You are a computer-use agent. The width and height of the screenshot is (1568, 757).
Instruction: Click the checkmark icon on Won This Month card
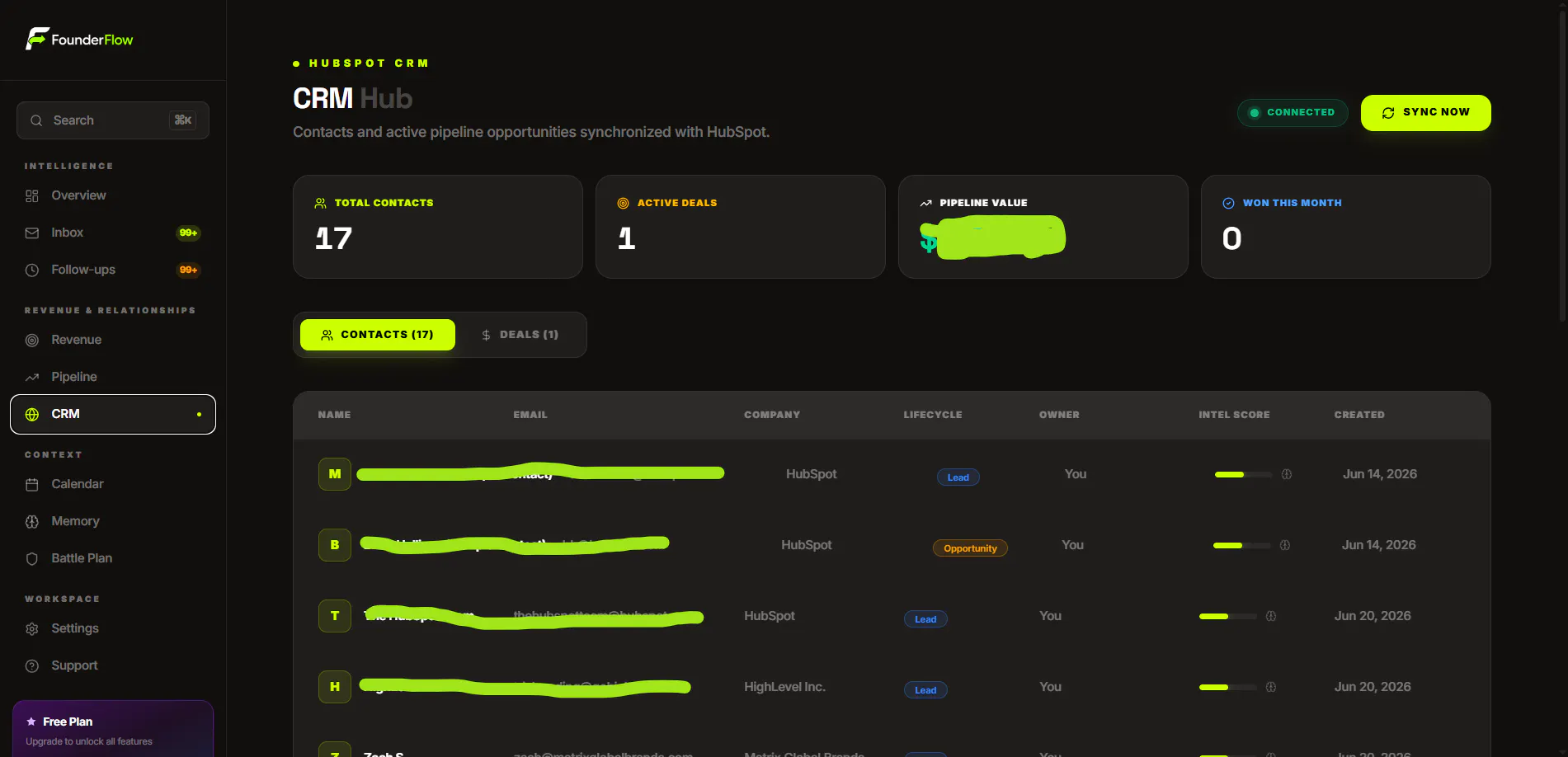click(1229, 203)
